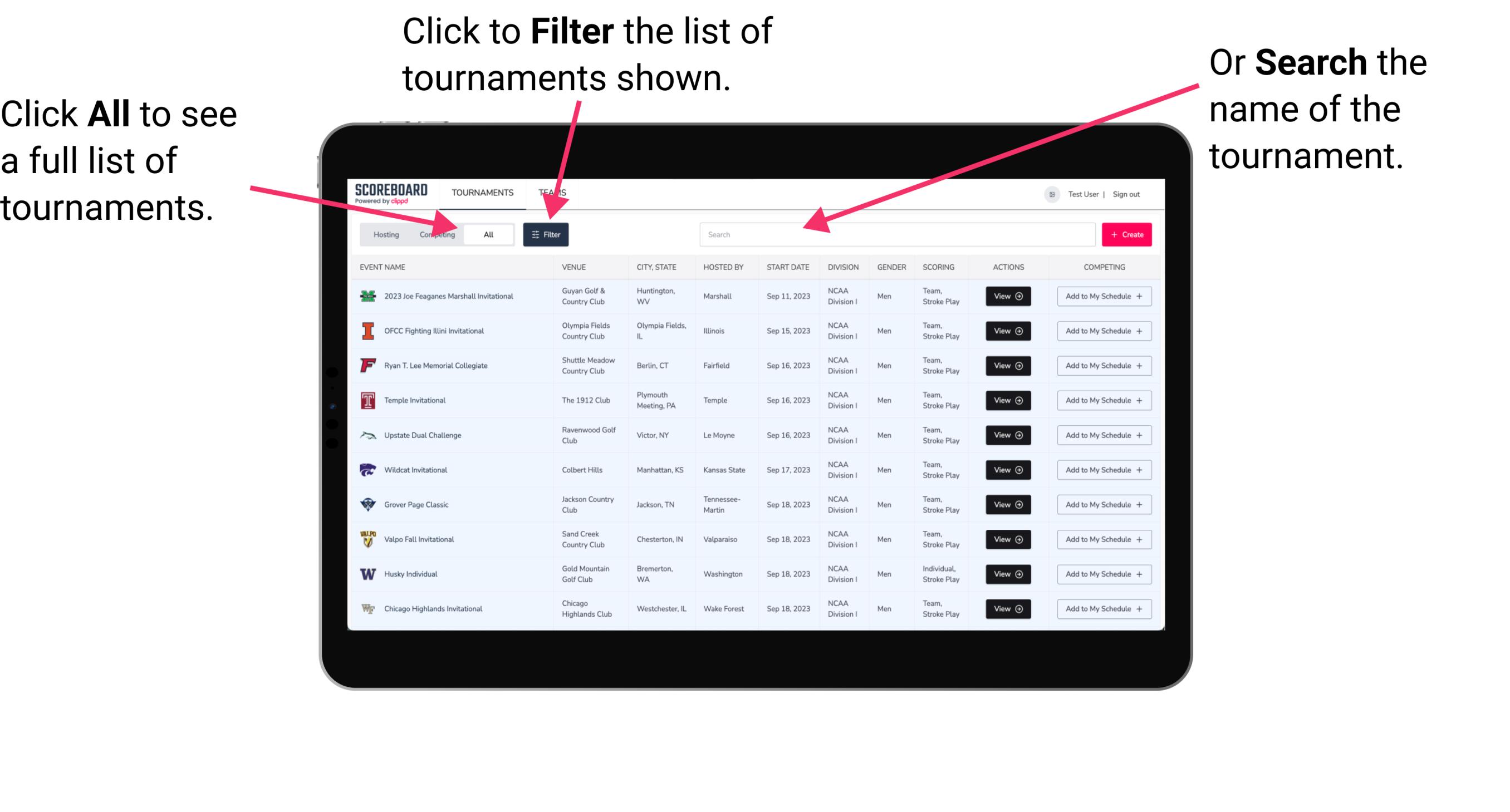Open Filter options for tournaments

tap(547, 234)
